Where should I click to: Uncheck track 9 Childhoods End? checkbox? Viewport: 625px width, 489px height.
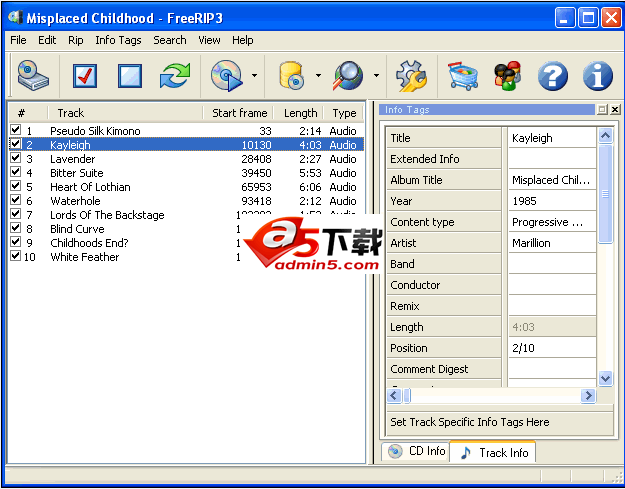pyautogui.click(x=16, y=241)
